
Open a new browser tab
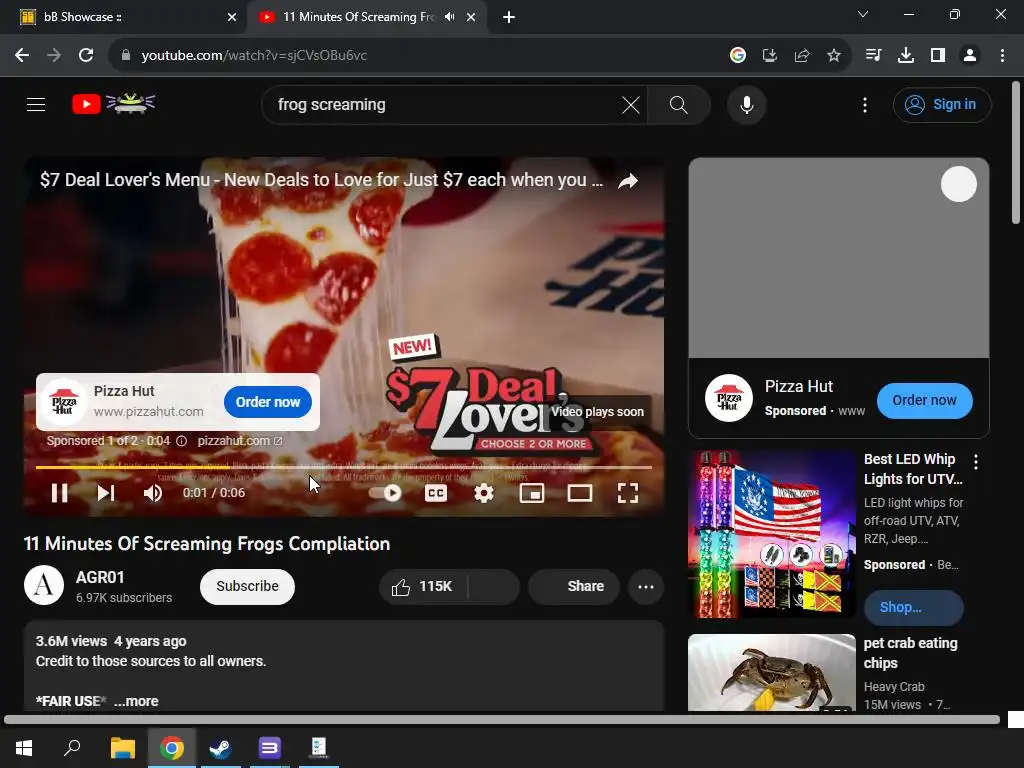509,18
